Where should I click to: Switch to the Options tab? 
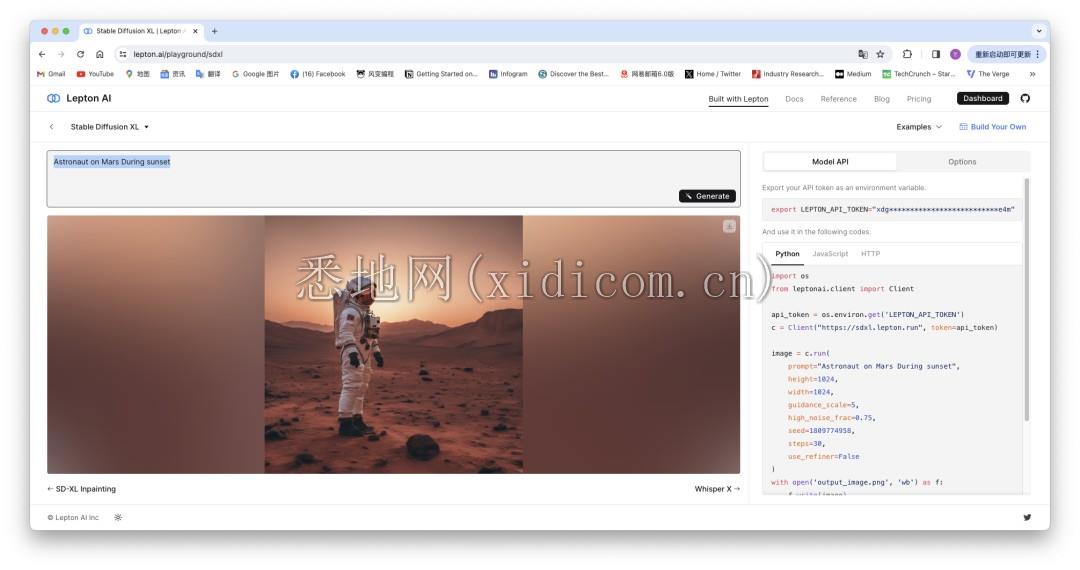(962, 162)
